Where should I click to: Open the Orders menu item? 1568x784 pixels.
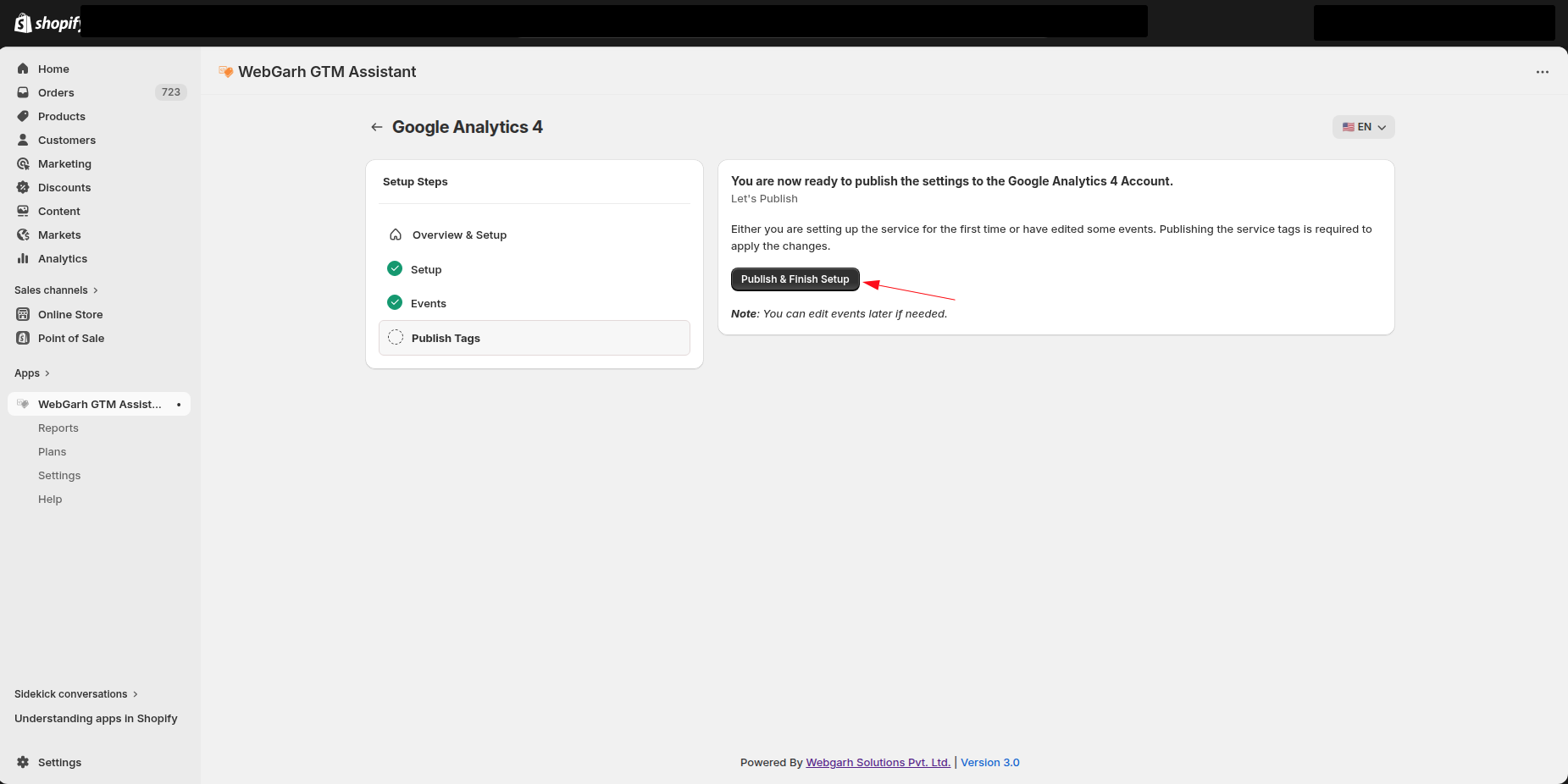[x=99, y=92]
